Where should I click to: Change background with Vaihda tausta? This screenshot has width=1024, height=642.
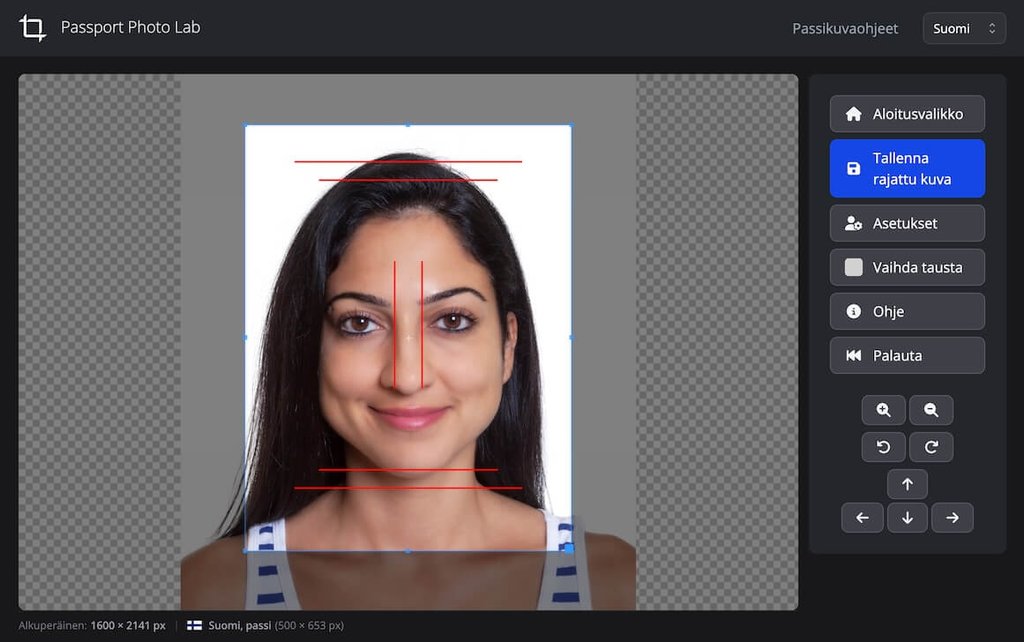(906, 267)
